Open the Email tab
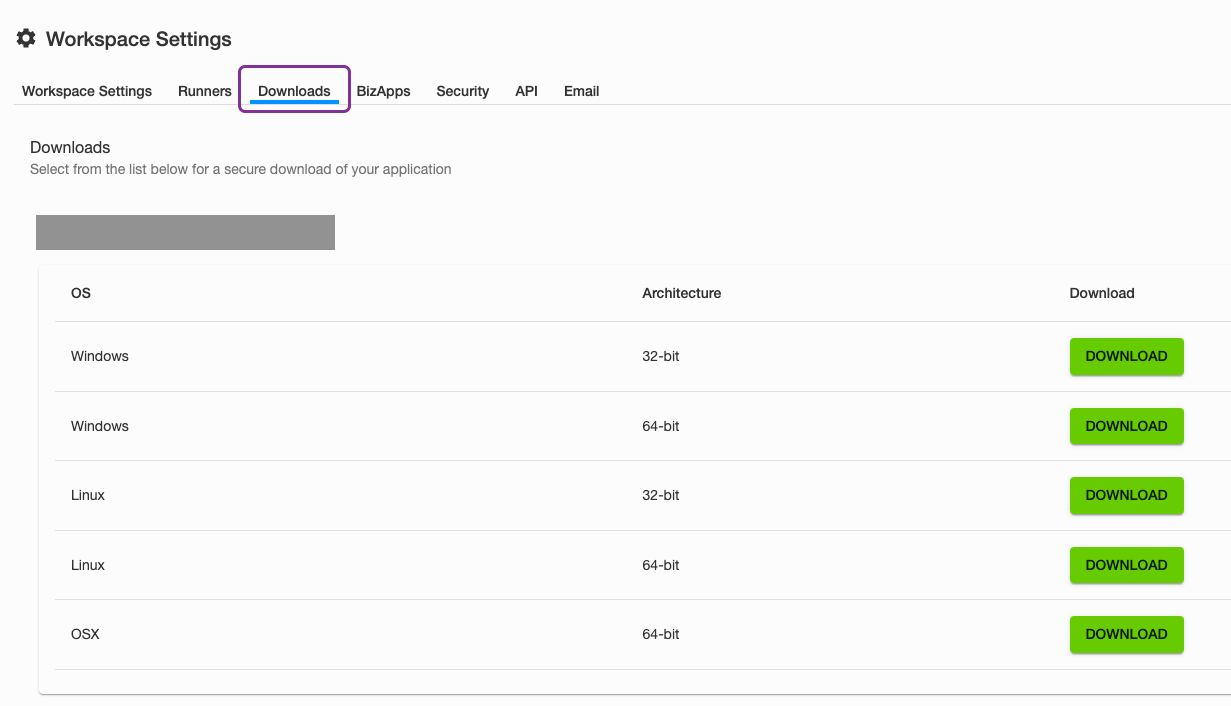 (581, 91)
